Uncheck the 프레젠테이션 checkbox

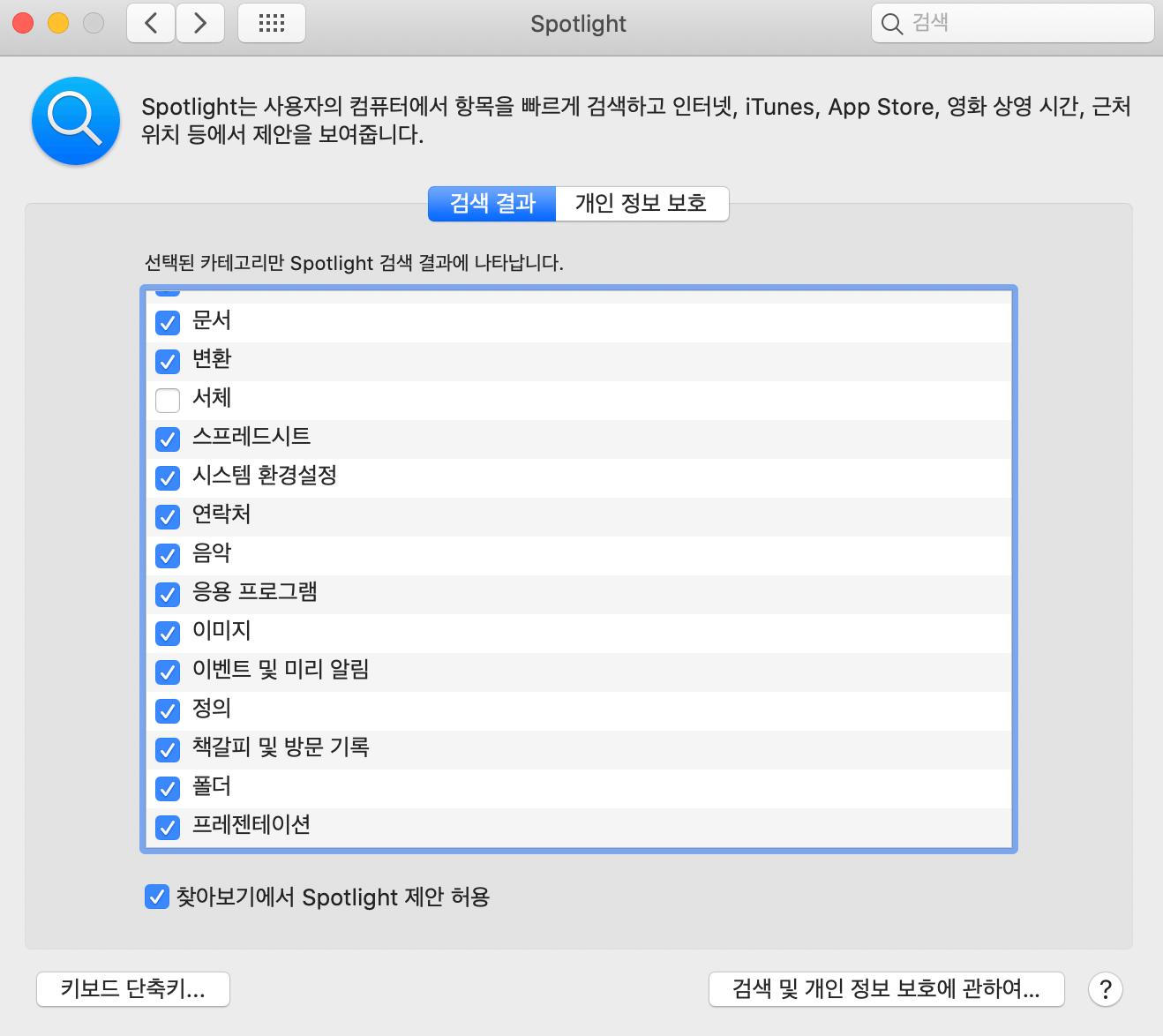(x=168, y=827)
